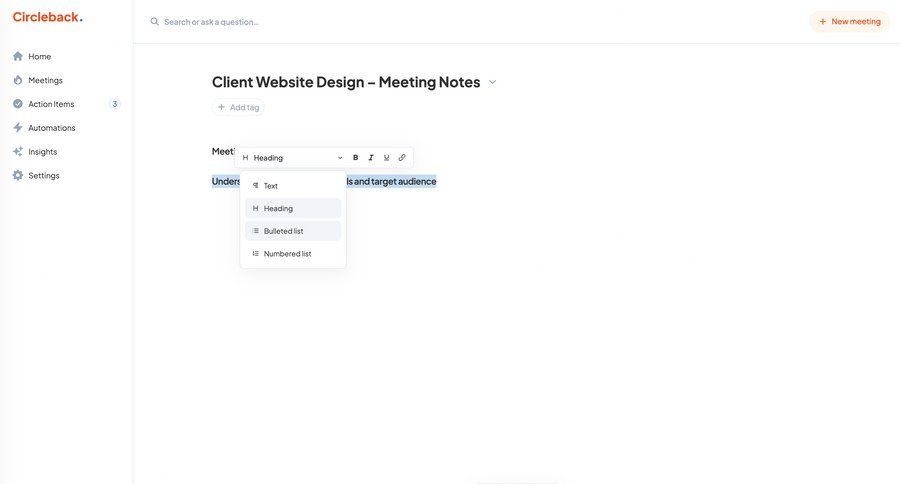Viewport: 900px width, 484px height.
Task: Click the Action Items checkmark icon
Action: [x=18, y=104]
